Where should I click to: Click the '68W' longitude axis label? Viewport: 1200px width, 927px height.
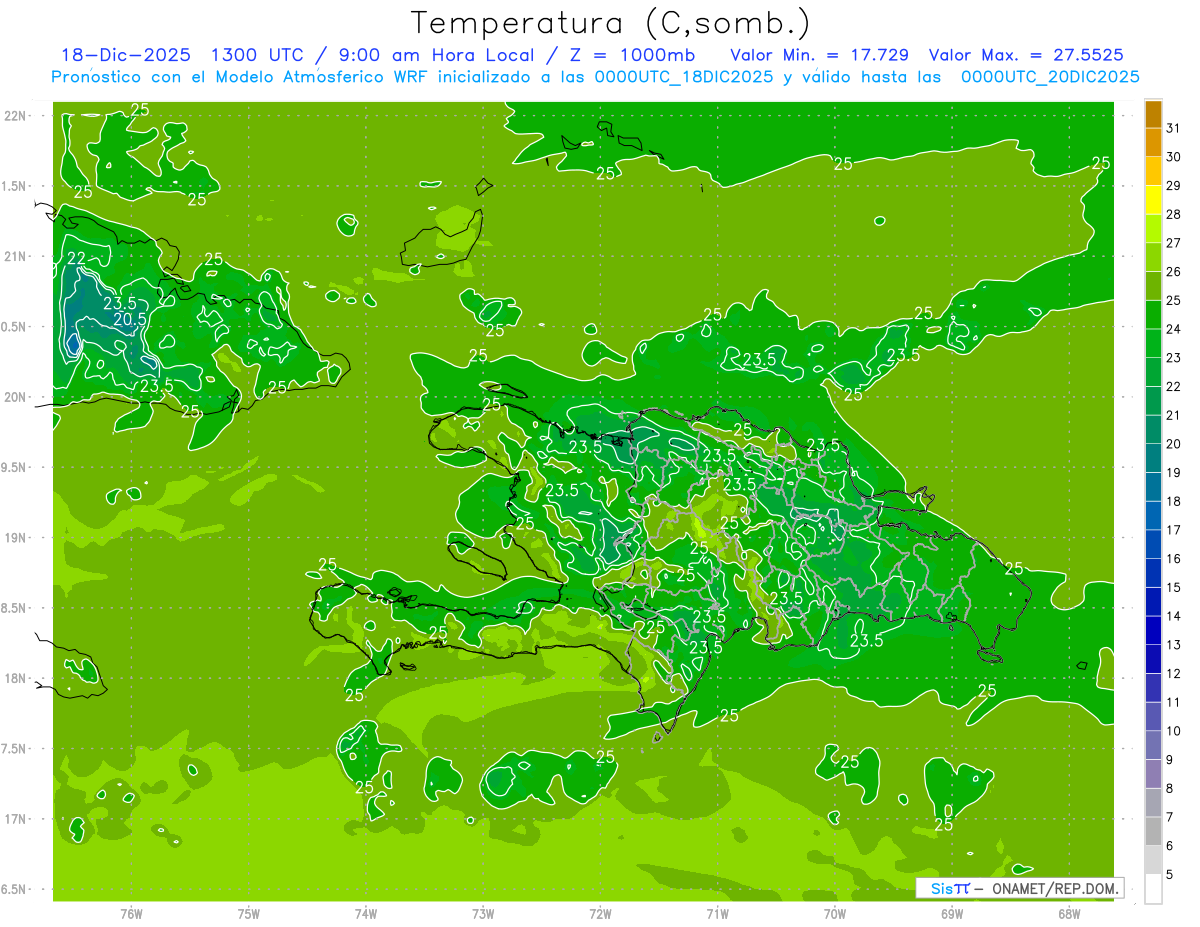click(1069, 914)
